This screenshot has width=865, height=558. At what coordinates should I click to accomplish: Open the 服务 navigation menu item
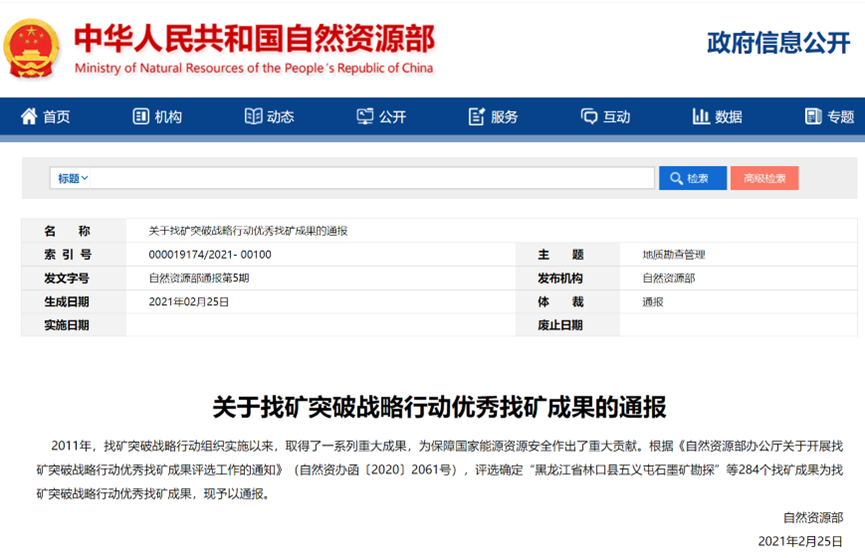click(x=504, y=117)
